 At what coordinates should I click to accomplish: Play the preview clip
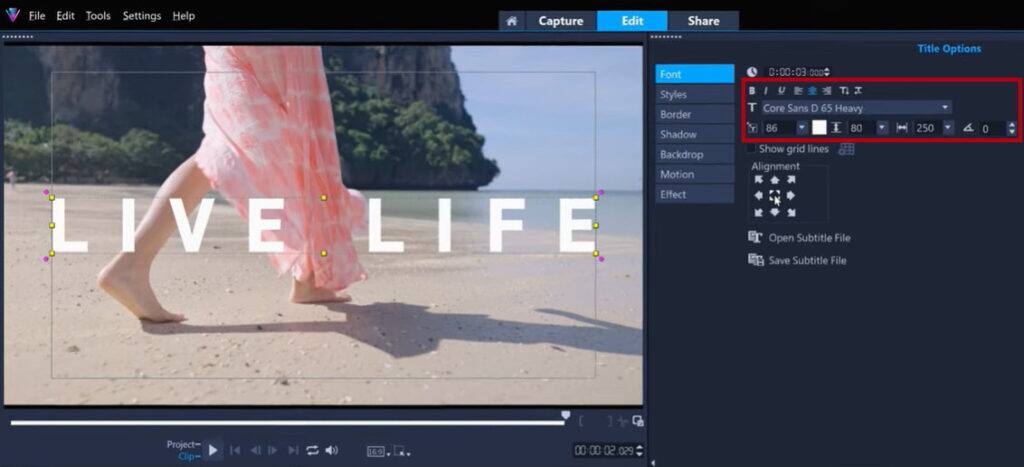[x=213, y=450]
